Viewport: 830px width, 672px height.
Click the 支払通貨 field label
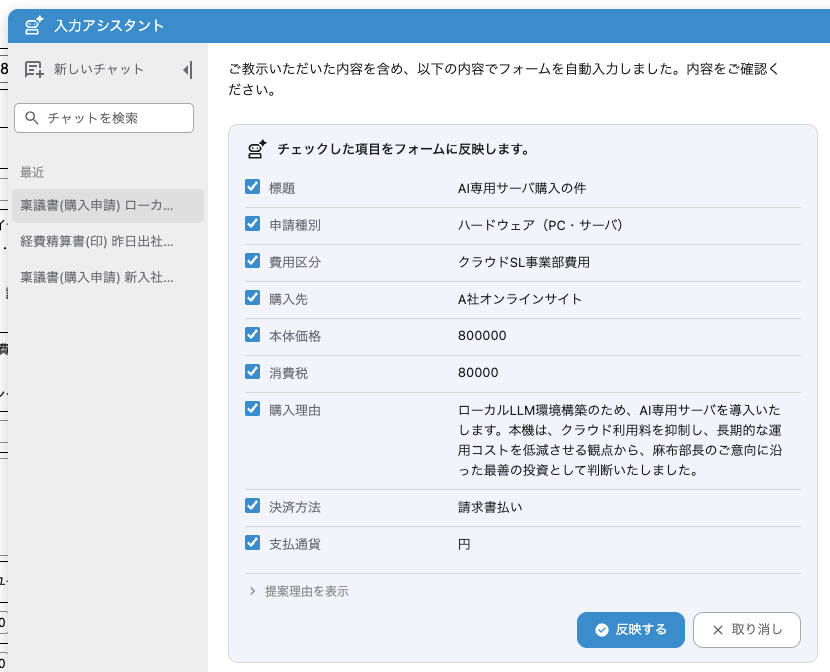click(x=295, y=544)
